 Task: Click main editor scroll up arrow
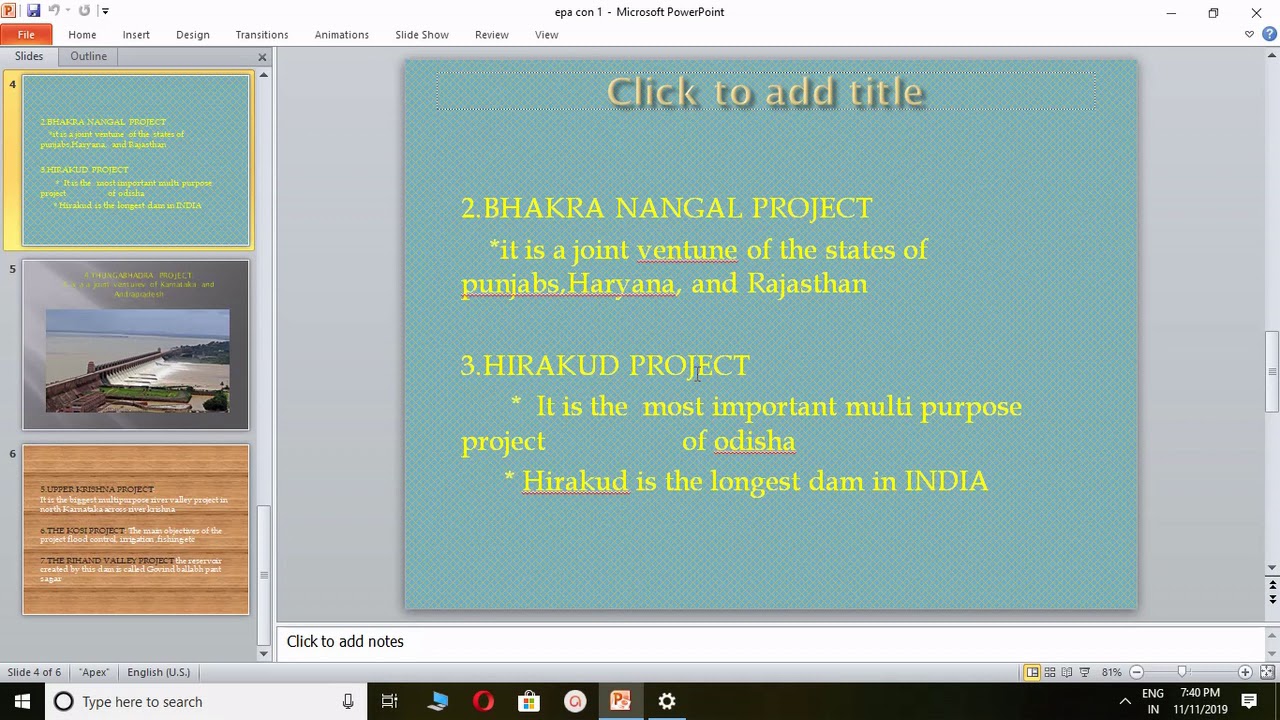(x=1272, y=55)
